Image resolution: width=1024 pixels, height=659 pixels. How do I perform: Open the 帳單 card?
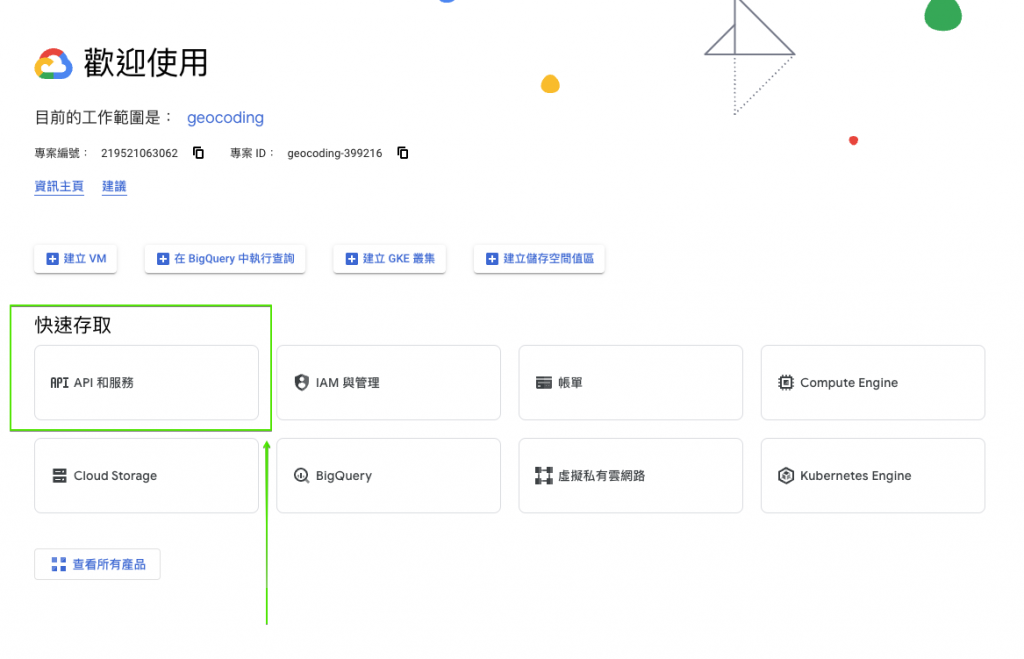click(631, 383)
